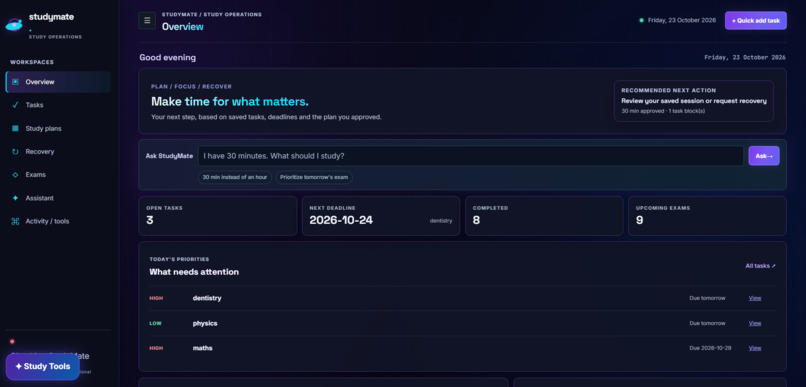Screen dimensions: 806x387
Task: Toggle the hamburger sidebar menu button
Action: tap(147, 21)
